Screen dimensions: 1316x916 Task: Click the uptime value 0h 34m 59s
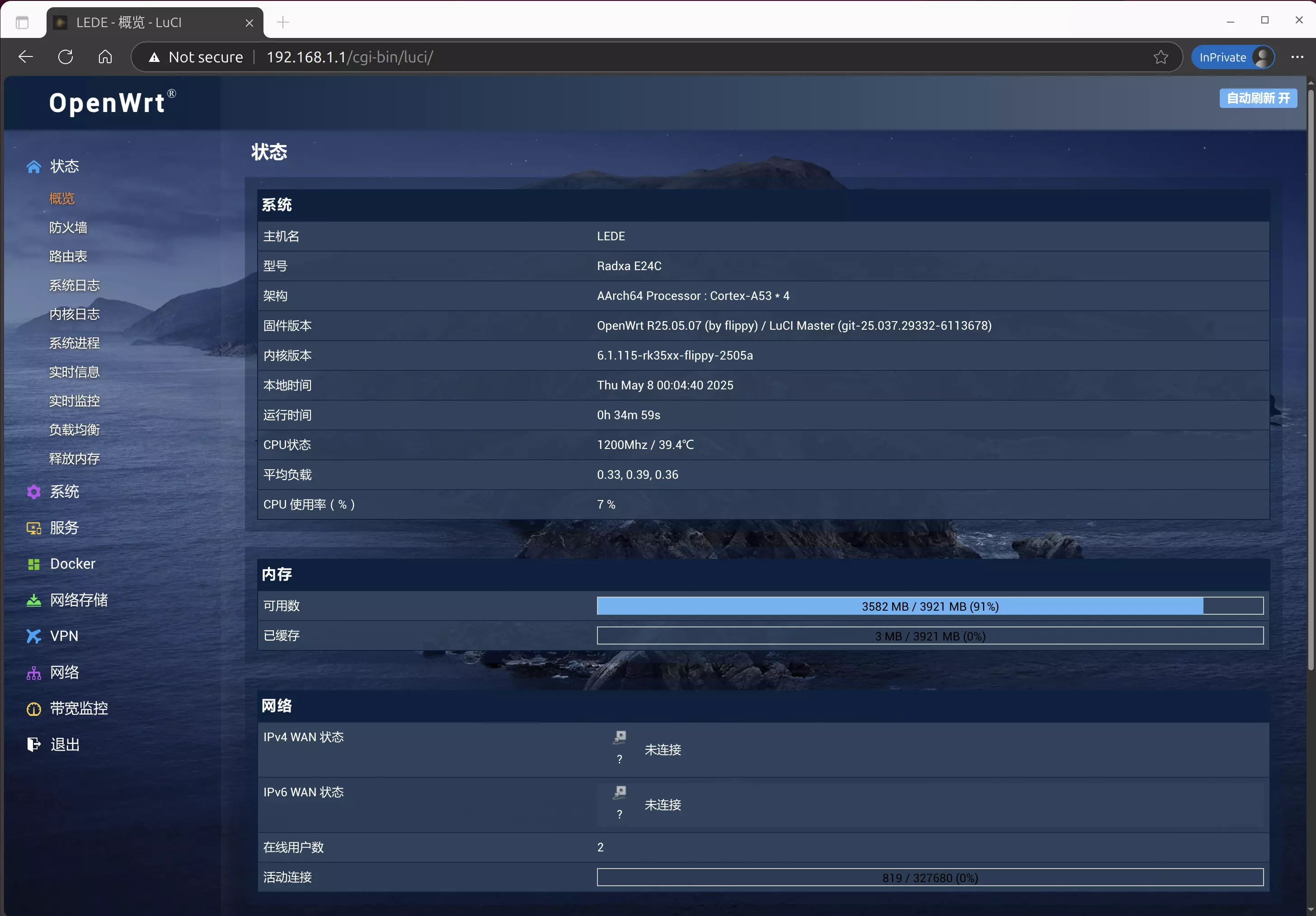[628, 416]
